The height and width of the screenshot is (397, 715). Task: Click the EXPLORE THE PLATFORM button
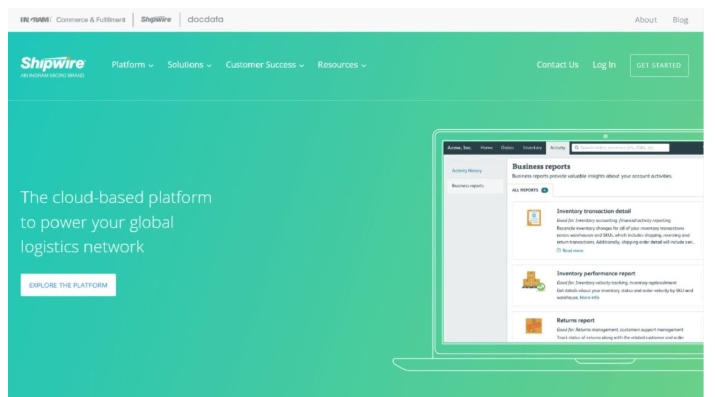(x=68, y=285)
